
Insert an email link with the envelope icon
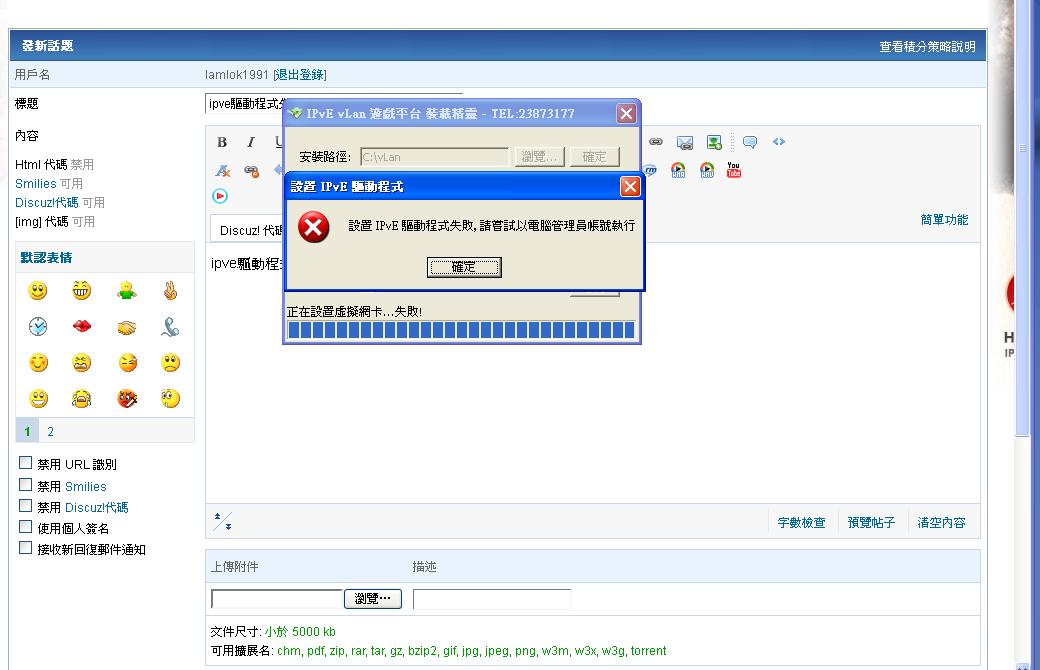(x=684, y=143)
